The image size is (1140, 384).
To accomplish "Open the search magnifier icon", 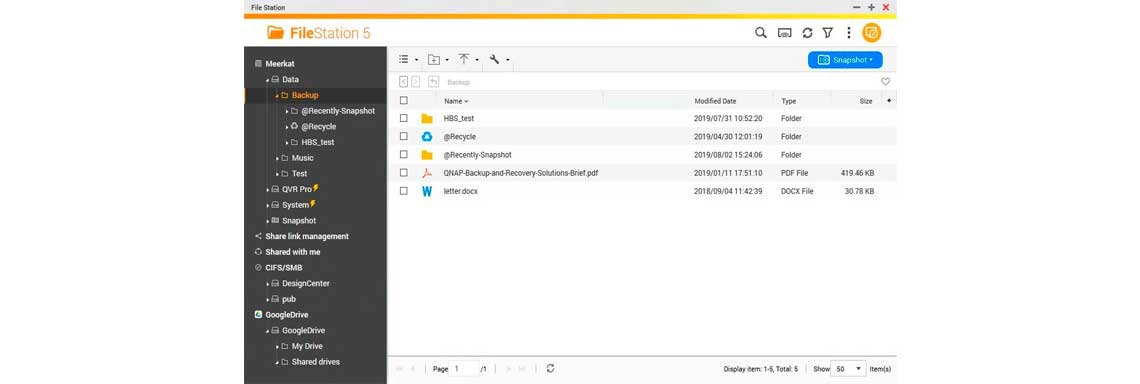I will (760, 33).
